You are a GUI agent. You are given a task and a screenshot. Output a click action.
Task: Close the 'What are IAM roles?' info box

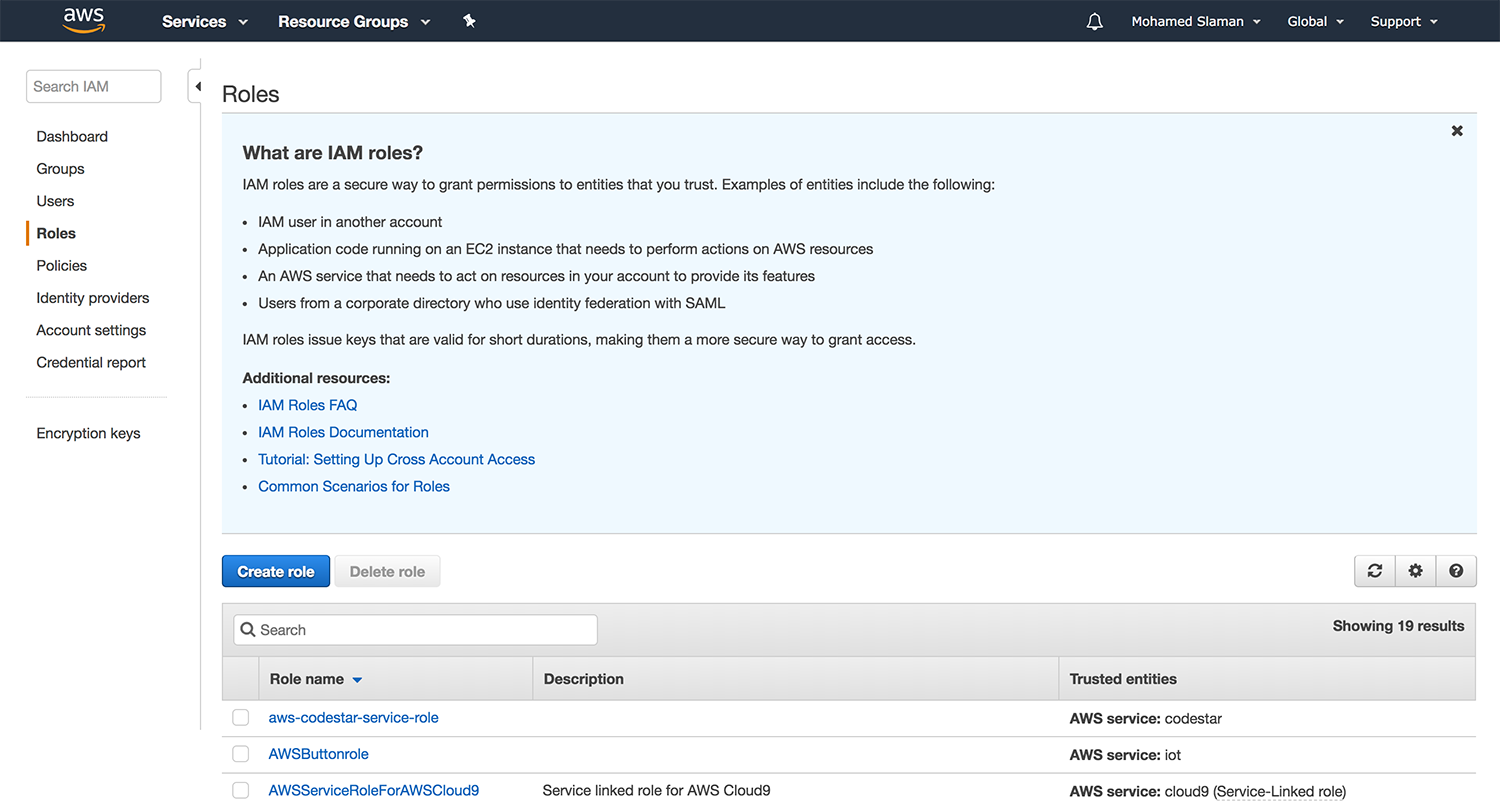[x=1457, y=131]
